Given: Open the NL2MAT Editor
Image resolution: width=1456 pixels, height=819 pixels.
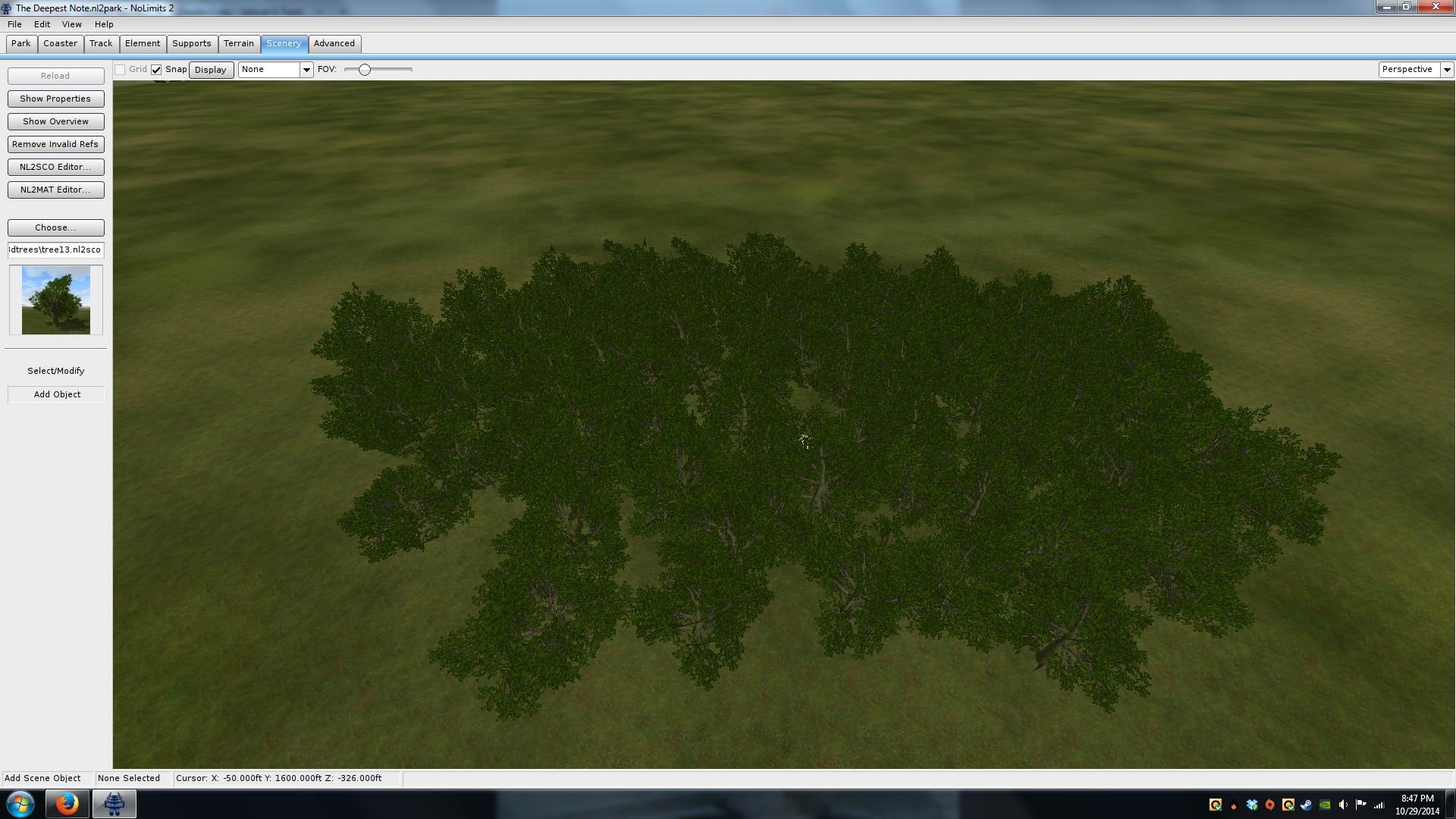Looking at the screenshot, I should coord(55,190).
